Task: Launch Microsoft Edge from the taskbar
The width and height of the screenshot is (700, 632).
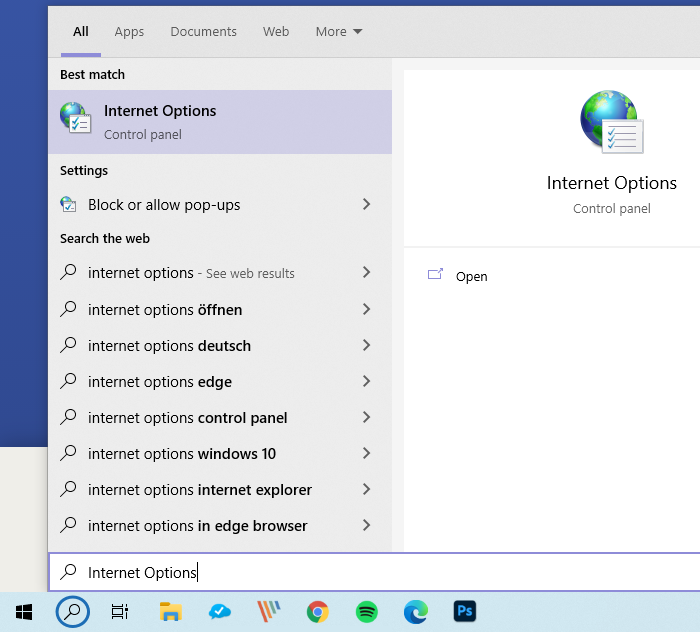Action: pos(416,612)
